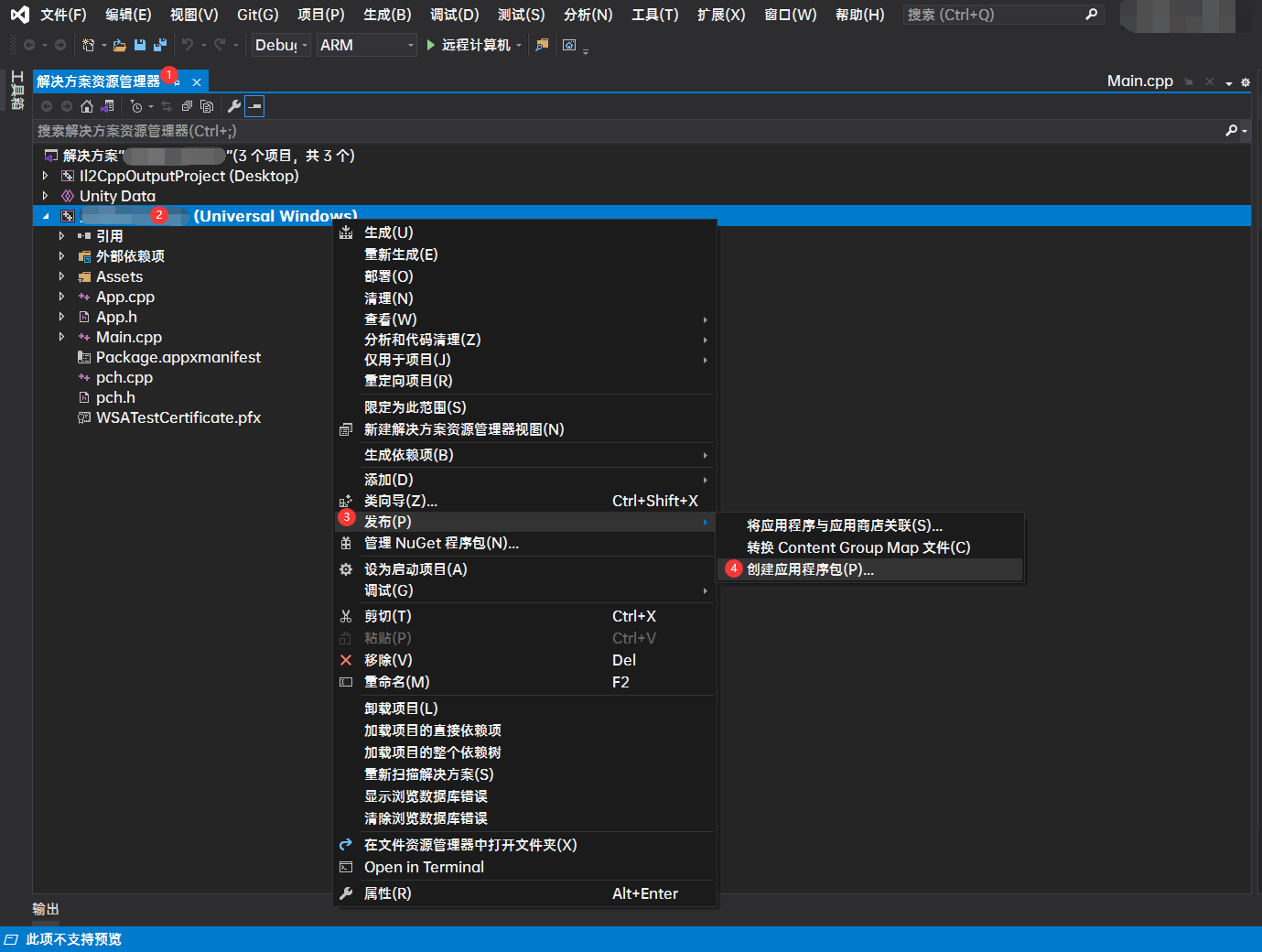Click the Undo icon in the toolbar
This screenshot has width=1262, height=952.
point(189,45)
